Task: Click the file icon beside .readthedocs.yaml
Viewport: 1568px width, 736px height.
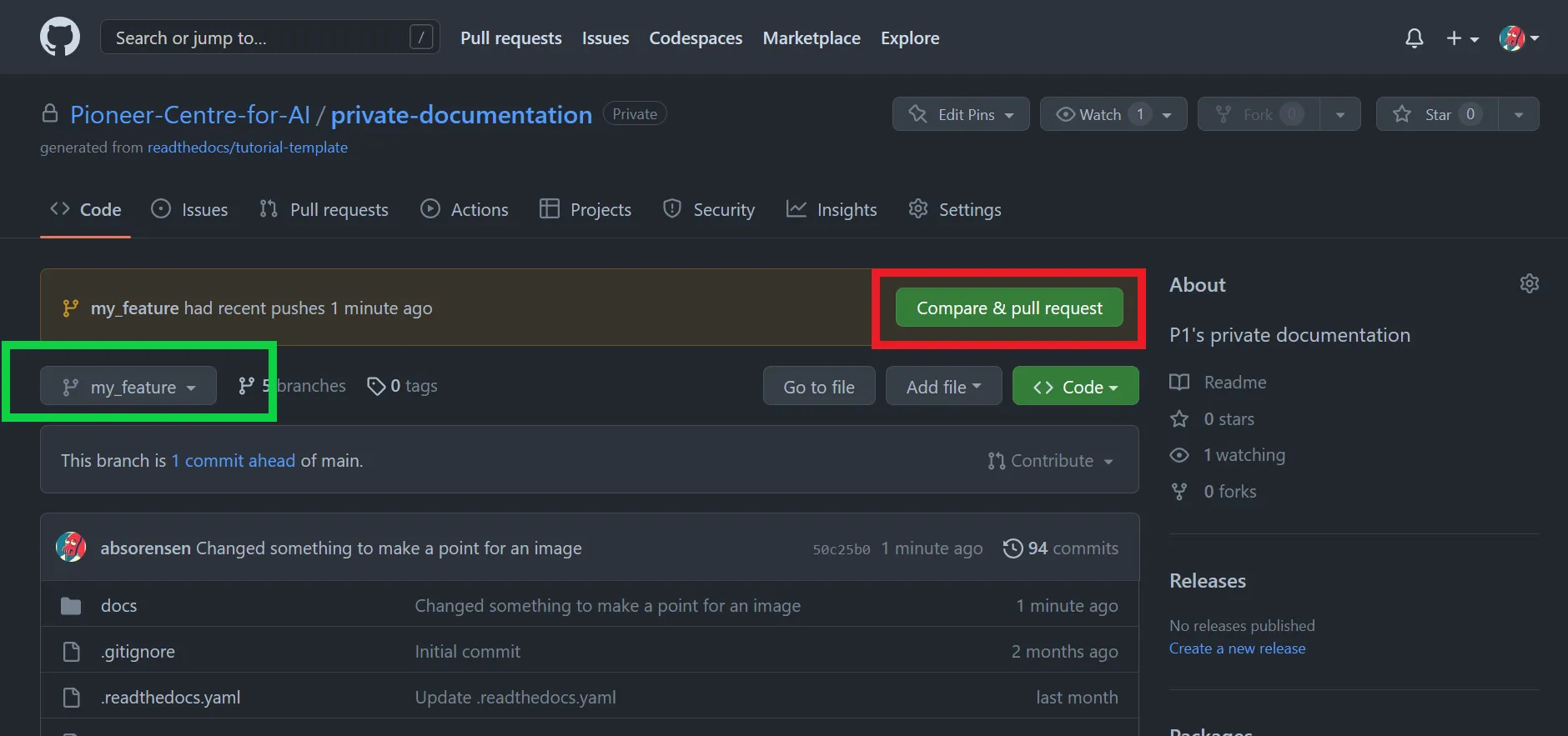Action: (x=72, y=698)
